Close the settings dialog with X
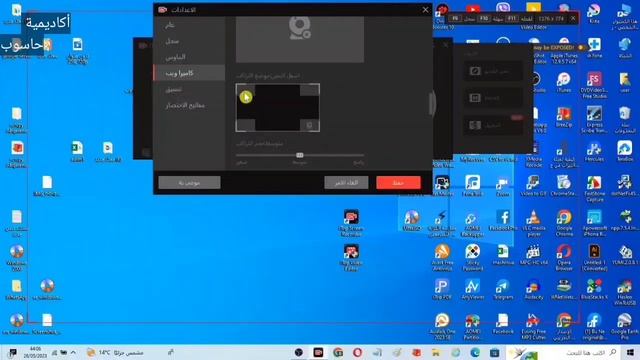Screen dimensions: 640x360 (x=425, y=9)
